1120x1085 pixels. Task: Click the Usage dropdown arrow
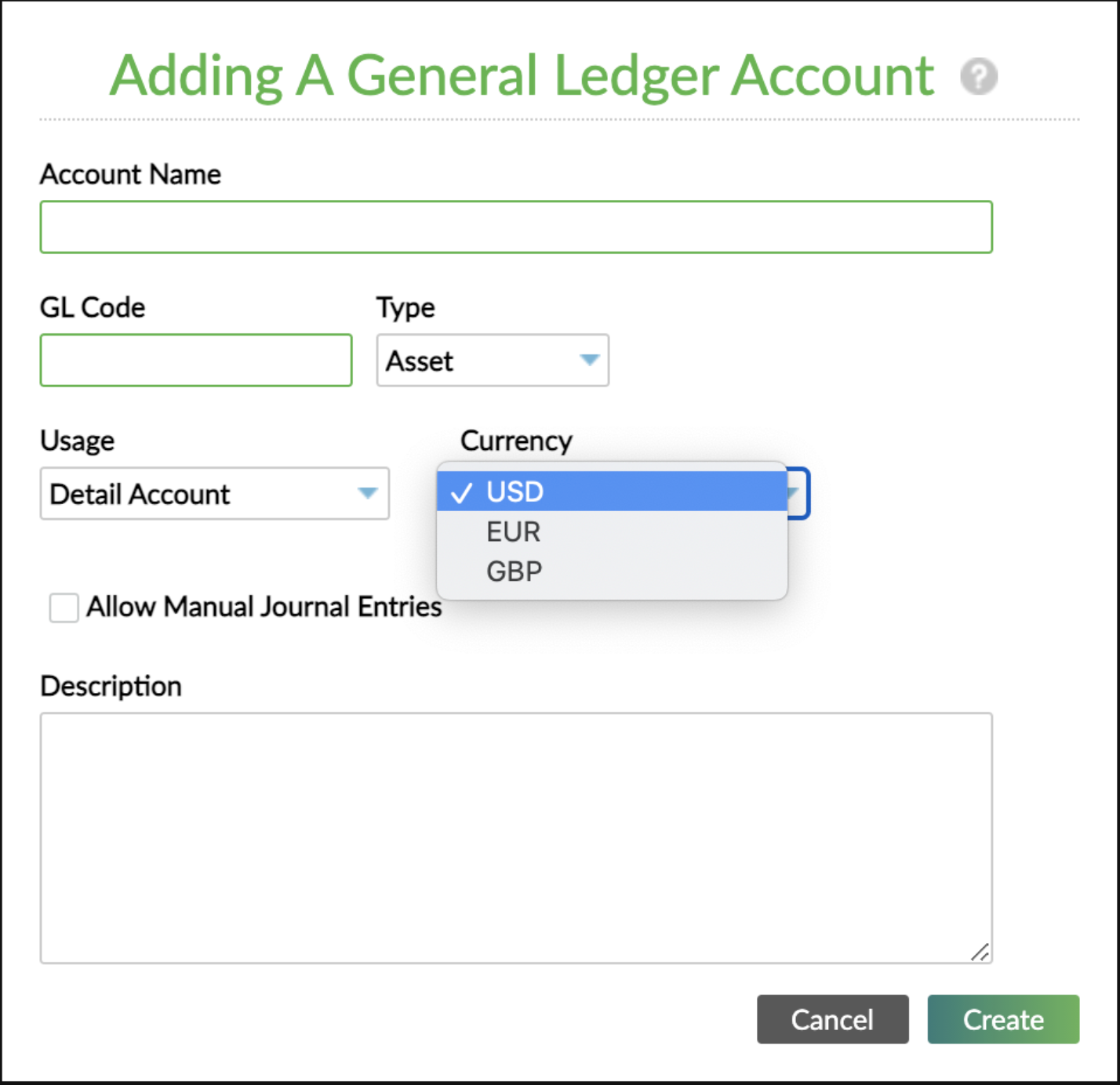click(368, 494)
